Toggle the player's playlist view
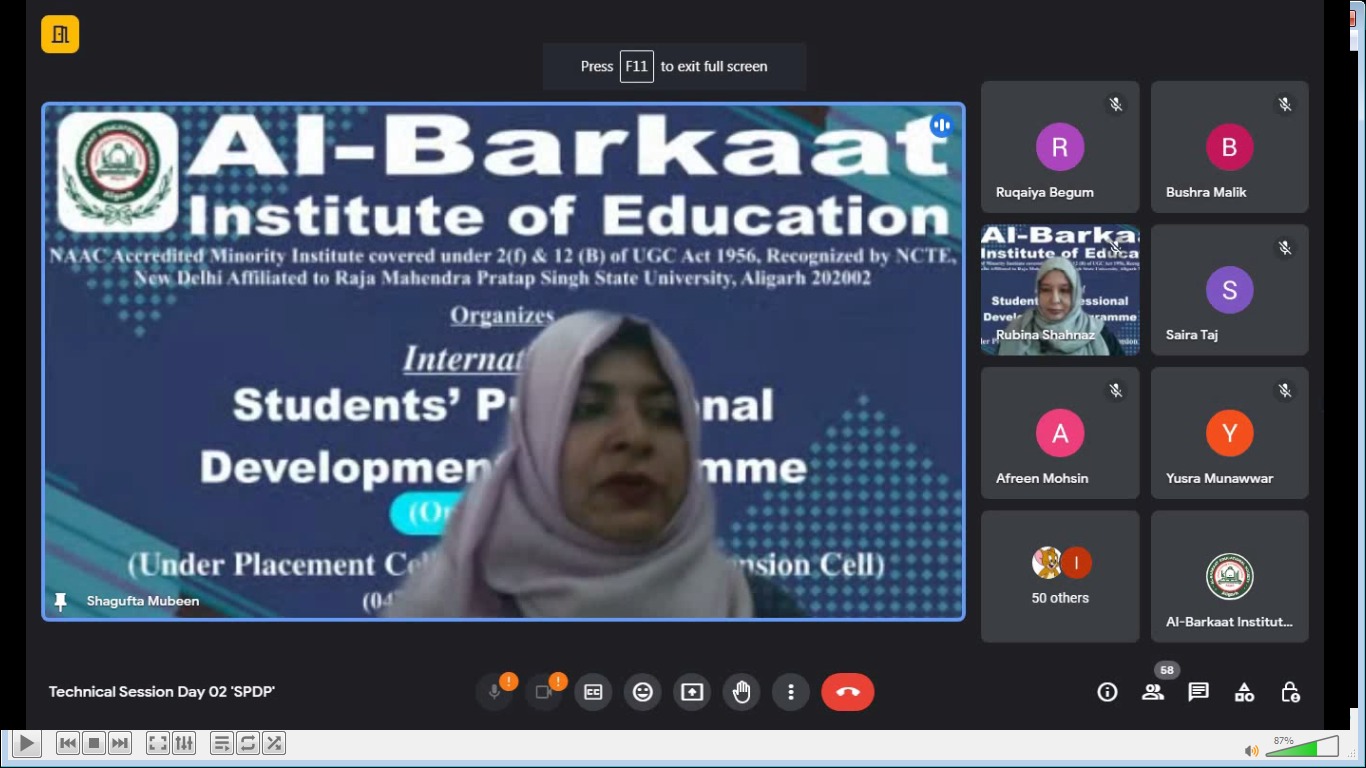1366x768 pixels. coord(222,743)
